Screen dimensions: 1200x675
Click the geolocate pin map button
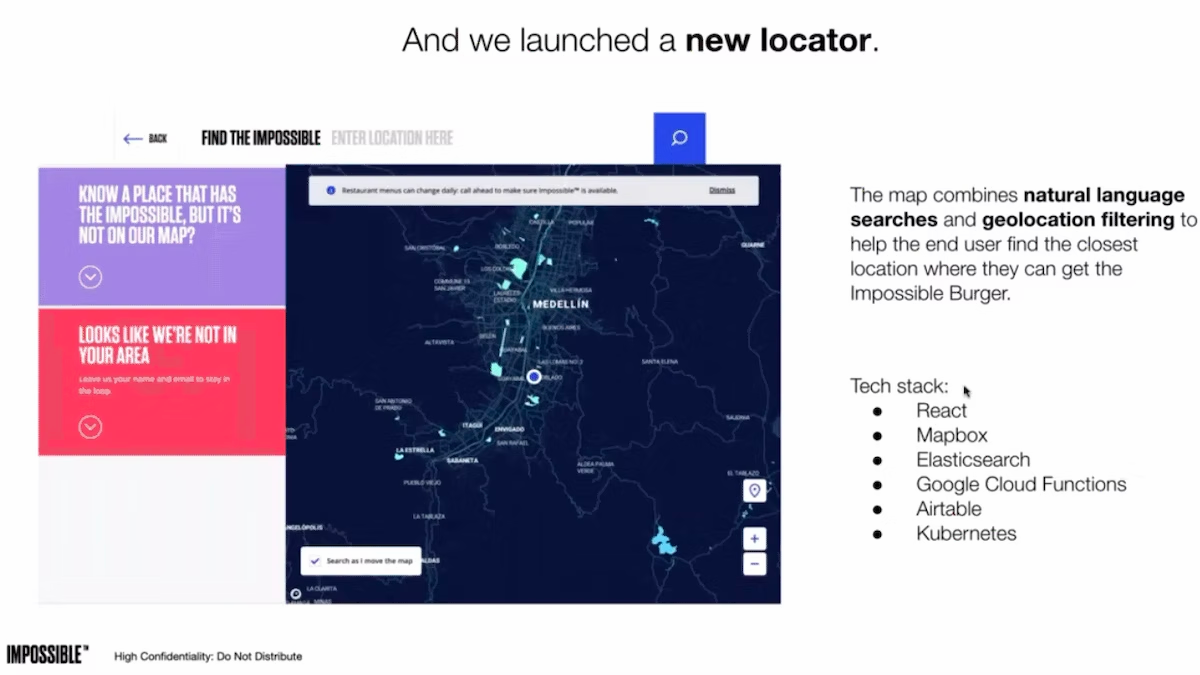[x=755, y=490]
